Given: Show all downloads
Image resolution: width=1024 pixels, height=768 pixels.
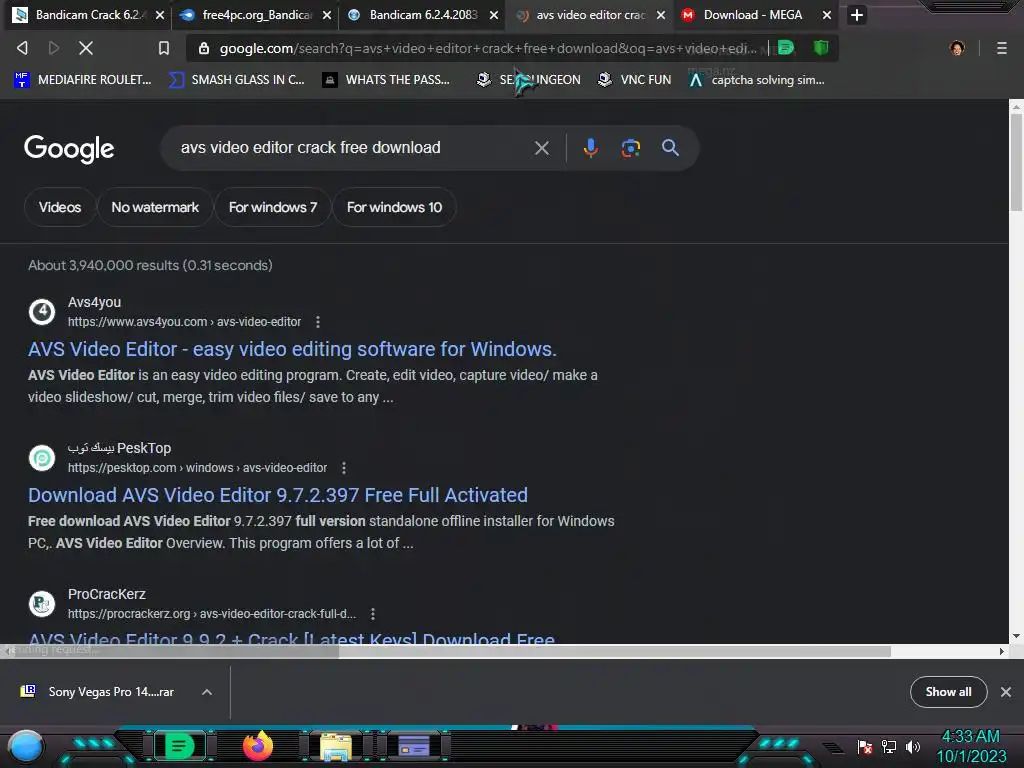Looking at the screenshot, I should (948, 692).
